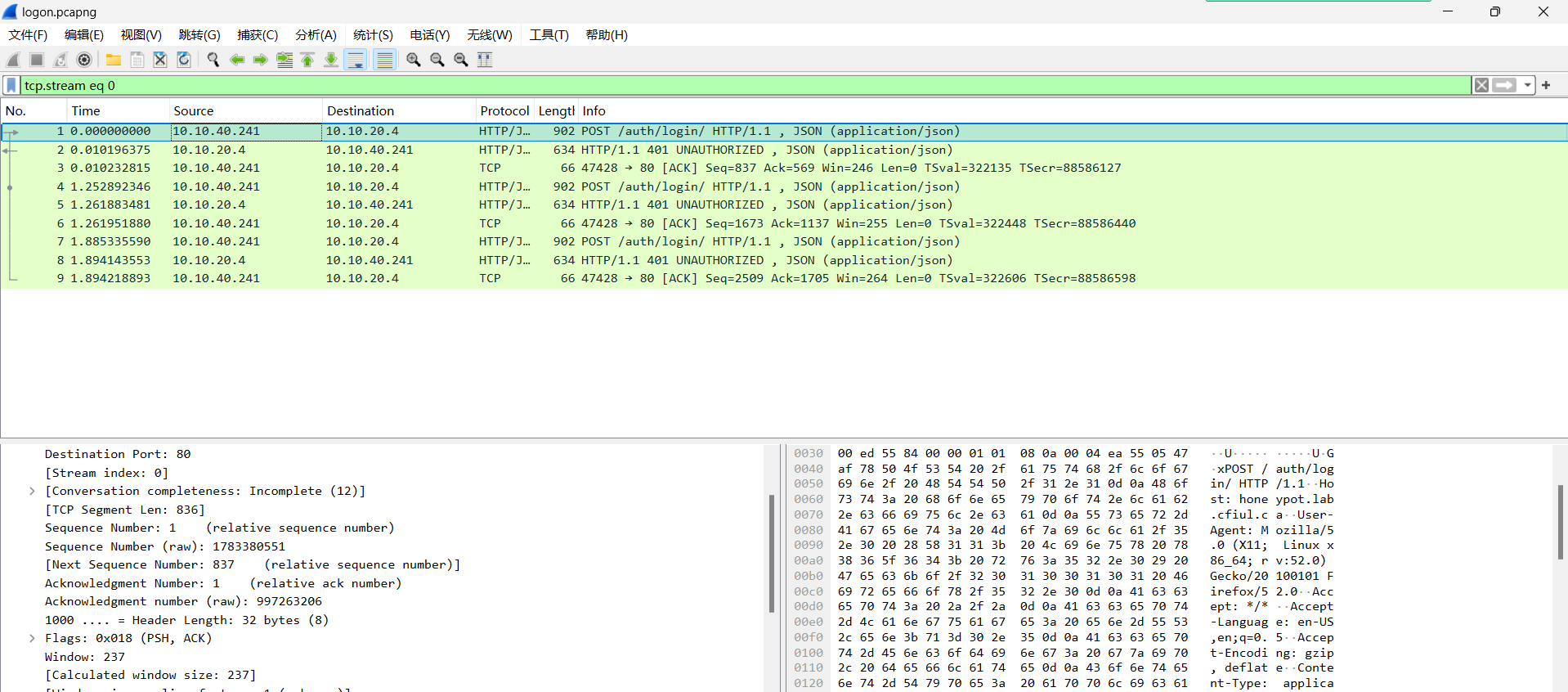
Task: Sort by the Source column header
Action: pyautogui.click(x=245, y=110)
